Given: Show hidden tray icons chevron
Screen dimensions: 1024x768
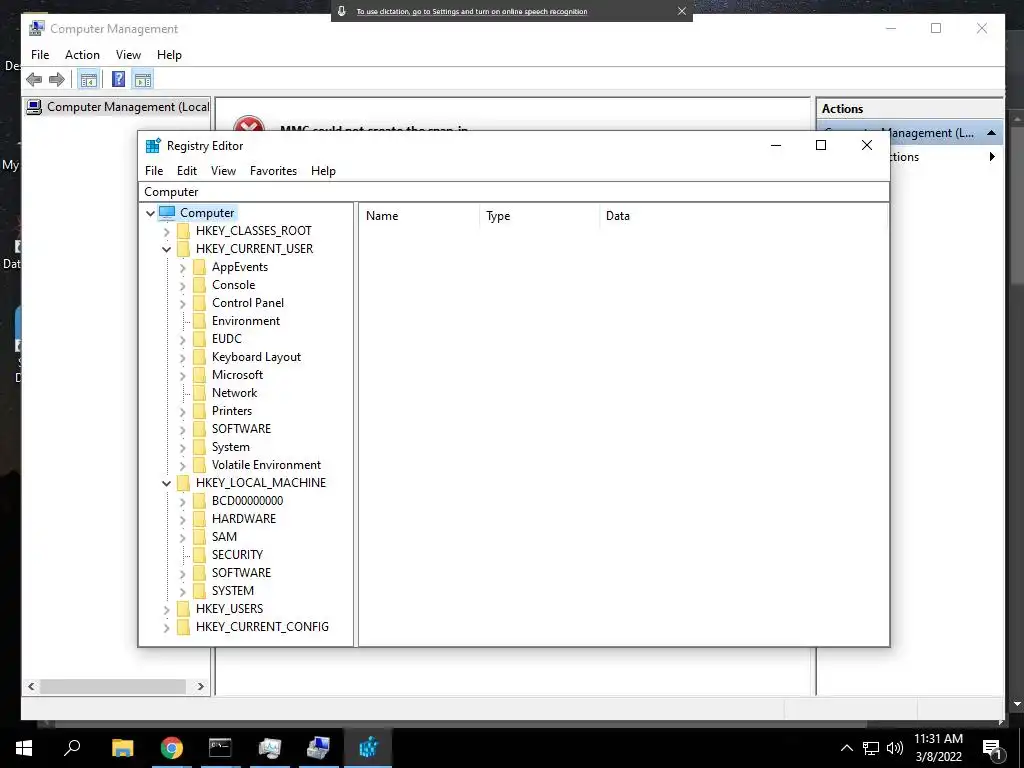Looking at the screenshot, I should [x=846, y=748].
